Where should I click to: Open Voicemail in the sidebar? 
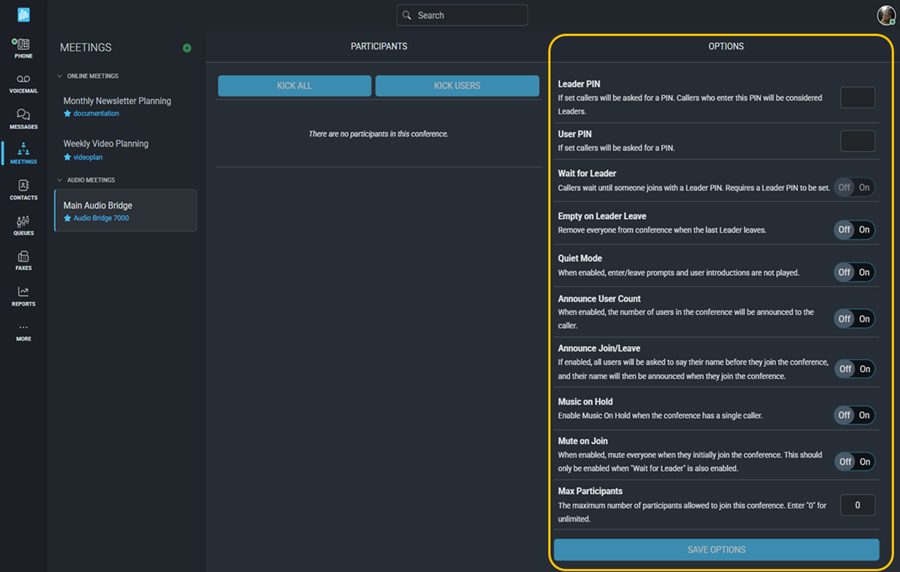click(23, 82)
